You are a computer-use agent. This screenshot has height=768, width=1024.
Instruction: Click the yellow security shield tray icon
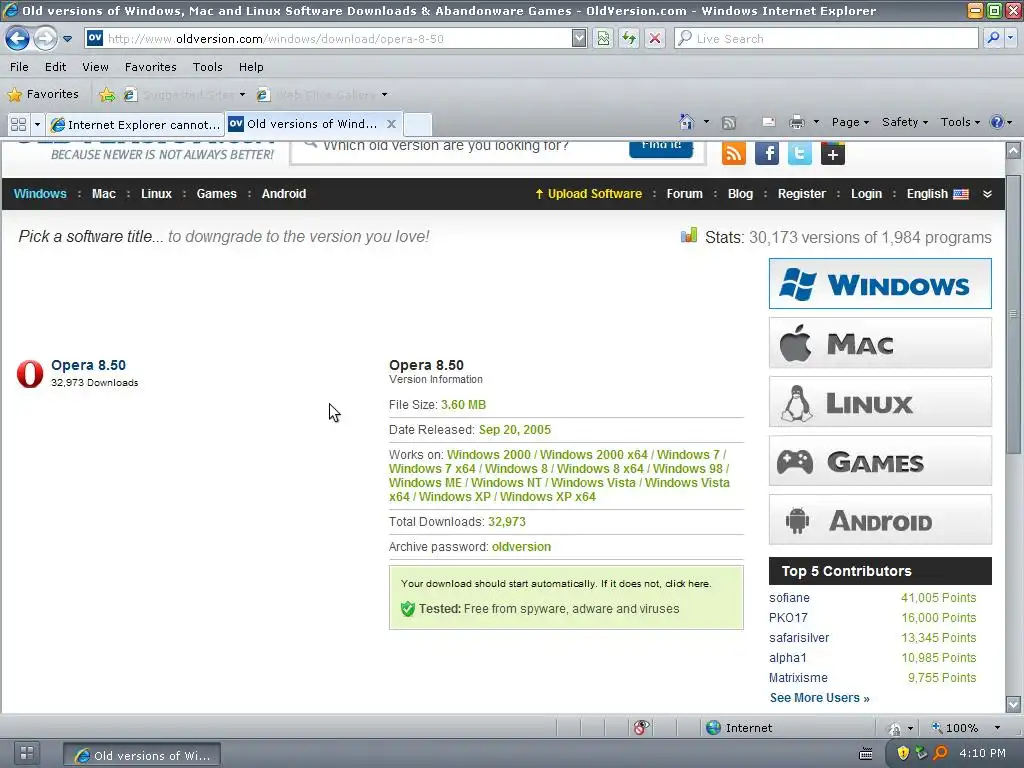903,753
